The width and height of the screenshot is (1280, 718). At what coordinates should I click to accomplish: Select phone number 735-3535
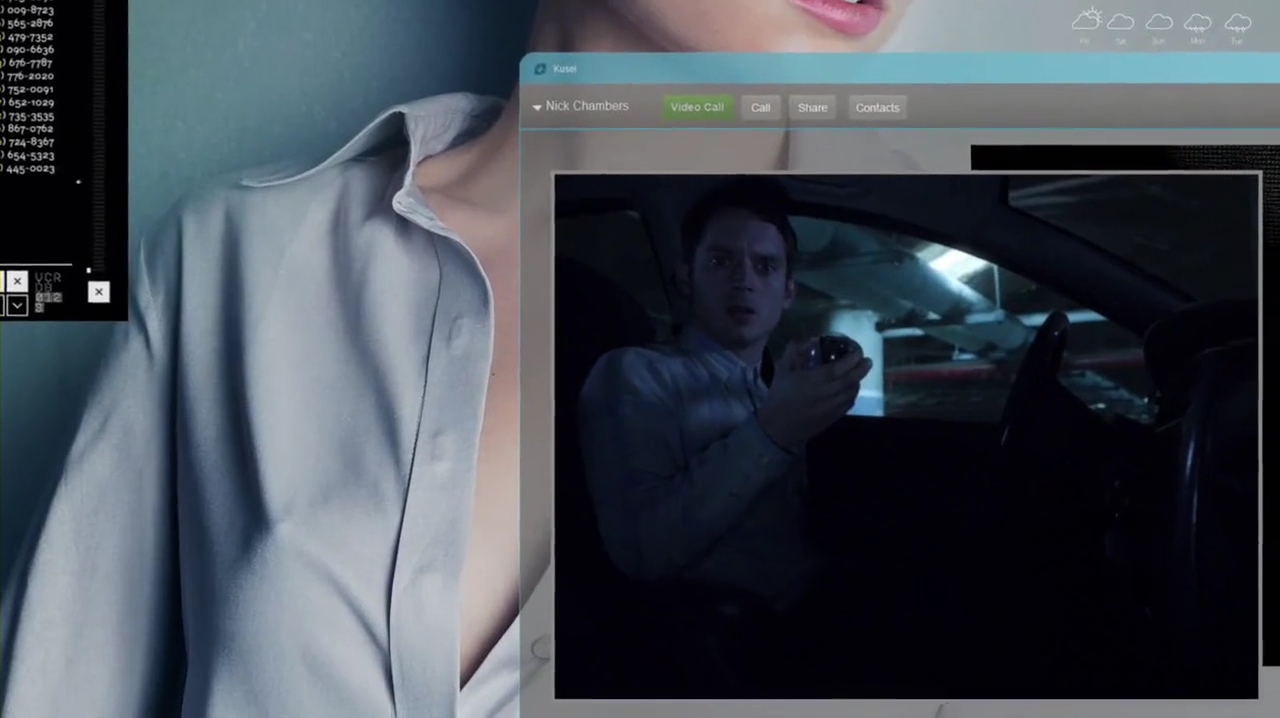(29, 116)
